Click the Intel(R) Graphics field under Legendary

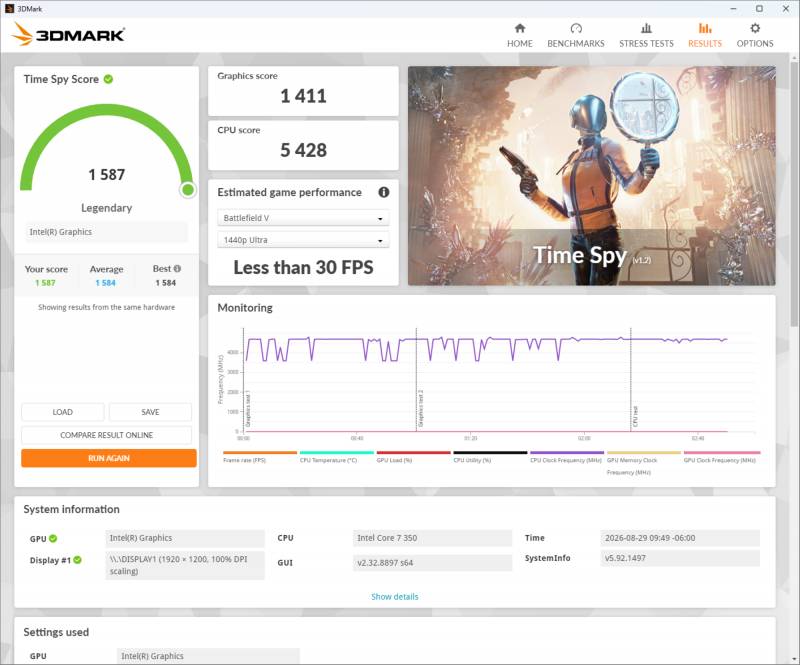click(106, 232)
